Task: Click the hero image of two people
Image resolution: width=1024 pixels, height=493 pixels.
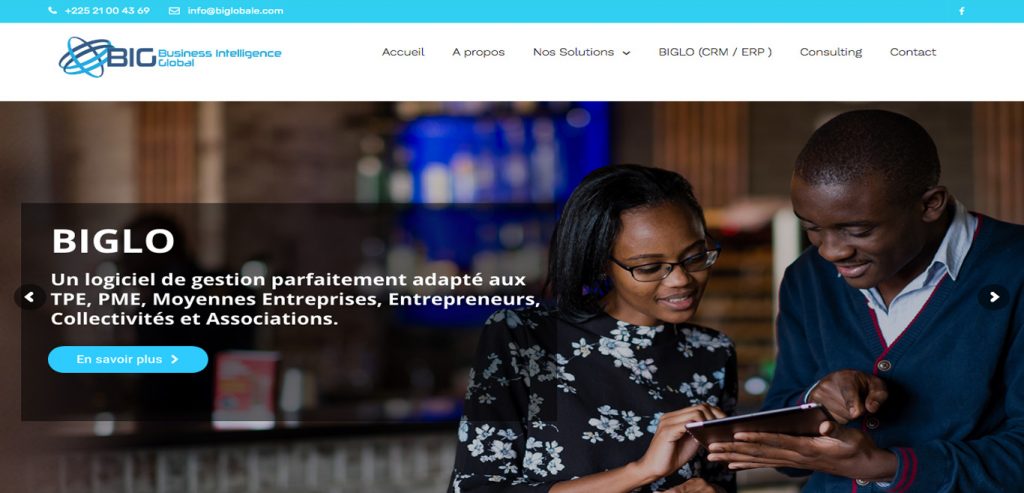Action: [x=738, y=297]
